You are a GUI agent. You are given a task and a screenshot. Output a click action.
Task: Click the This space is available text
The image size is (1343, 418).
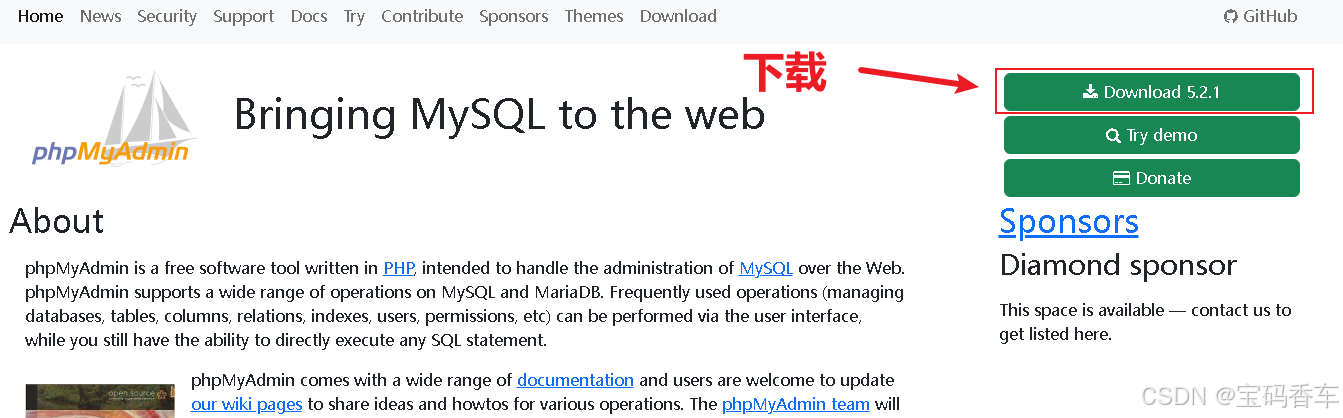1145,322
